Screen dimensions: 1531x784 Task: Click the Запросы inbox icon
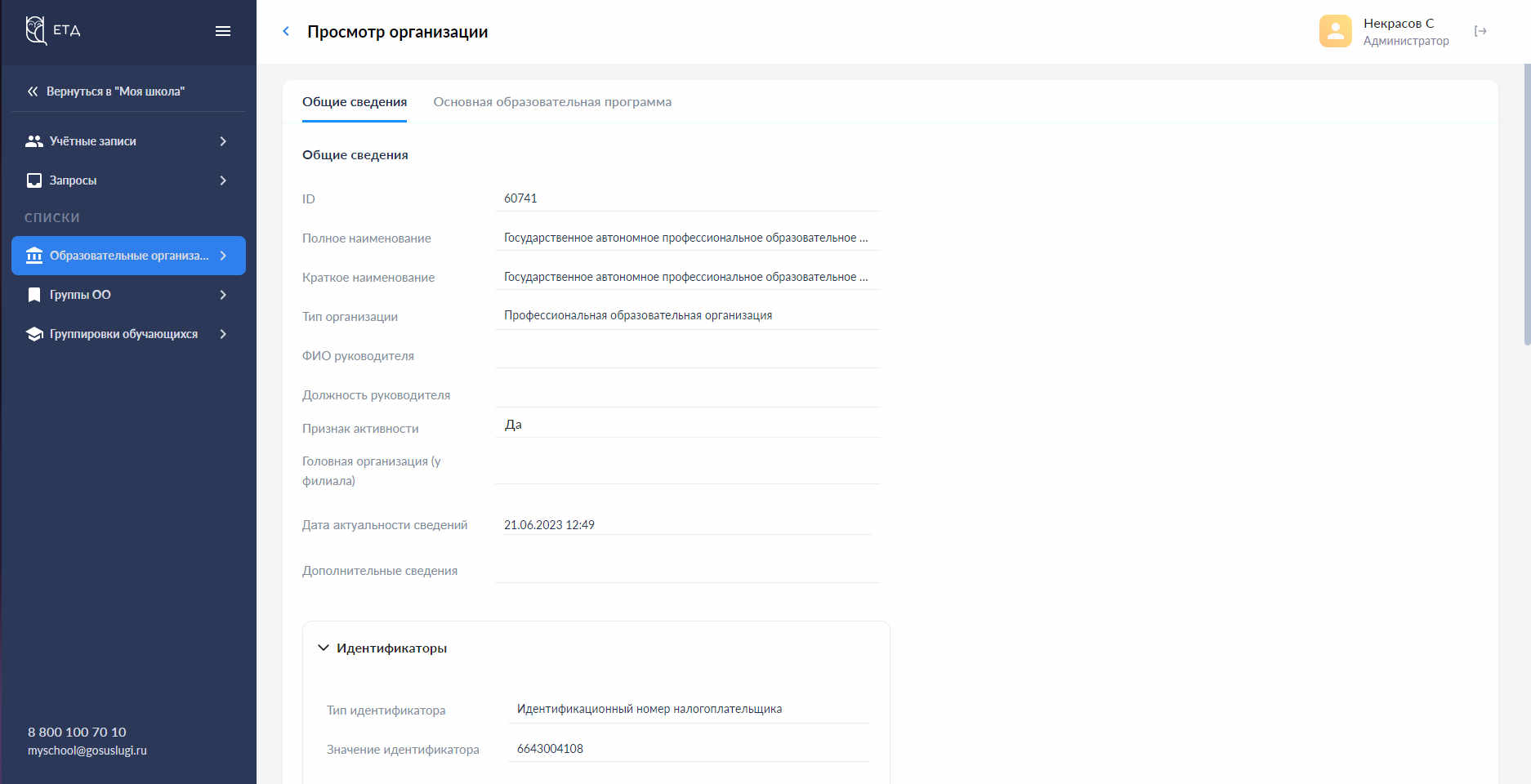pyautogui.click(x=34, y=180)
